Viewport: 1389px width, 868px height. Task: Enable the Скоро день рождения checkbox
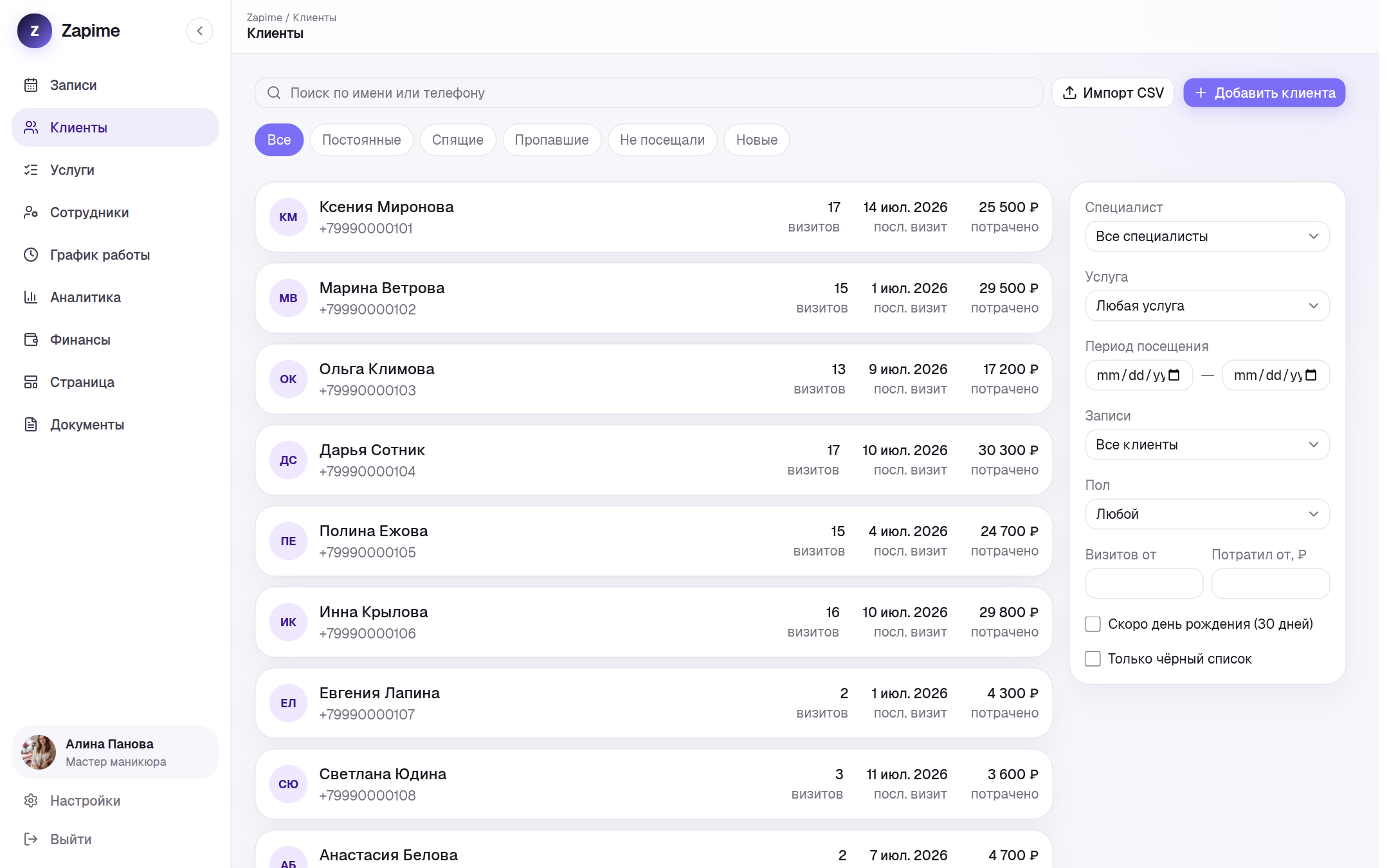(x=1093, y=624)
